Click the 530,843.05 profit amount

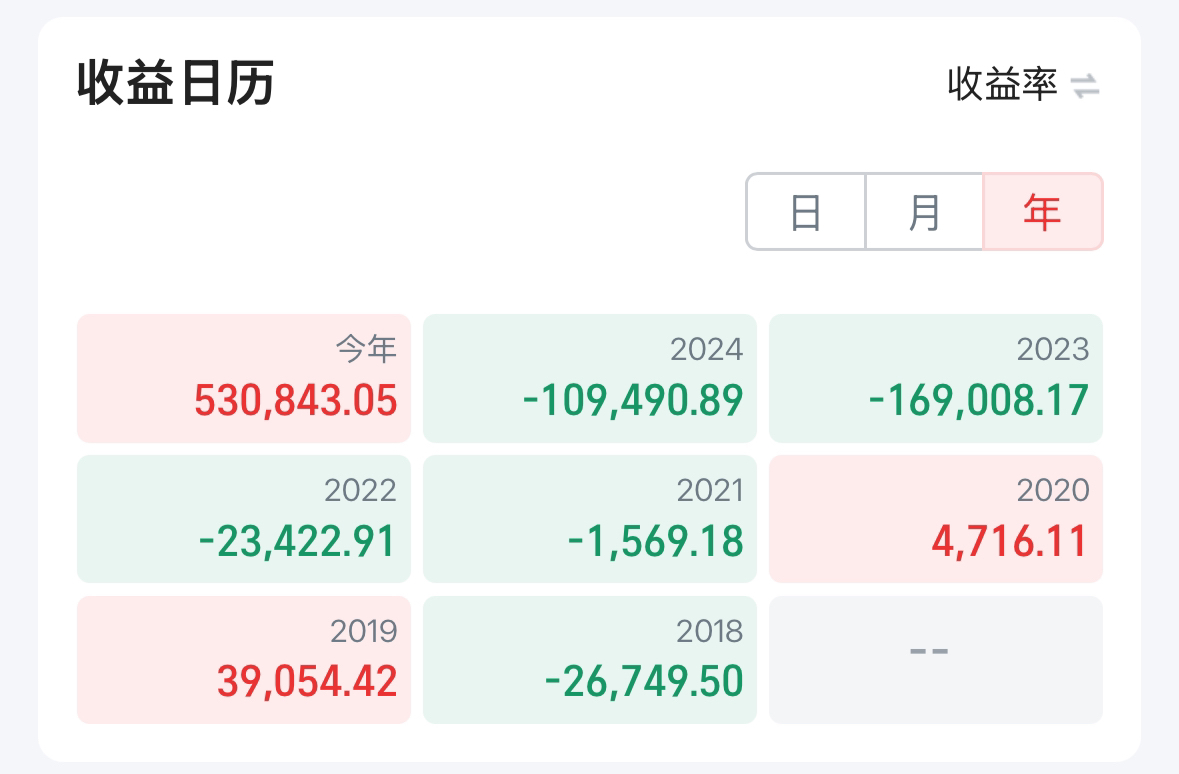(x=296, y=402)
